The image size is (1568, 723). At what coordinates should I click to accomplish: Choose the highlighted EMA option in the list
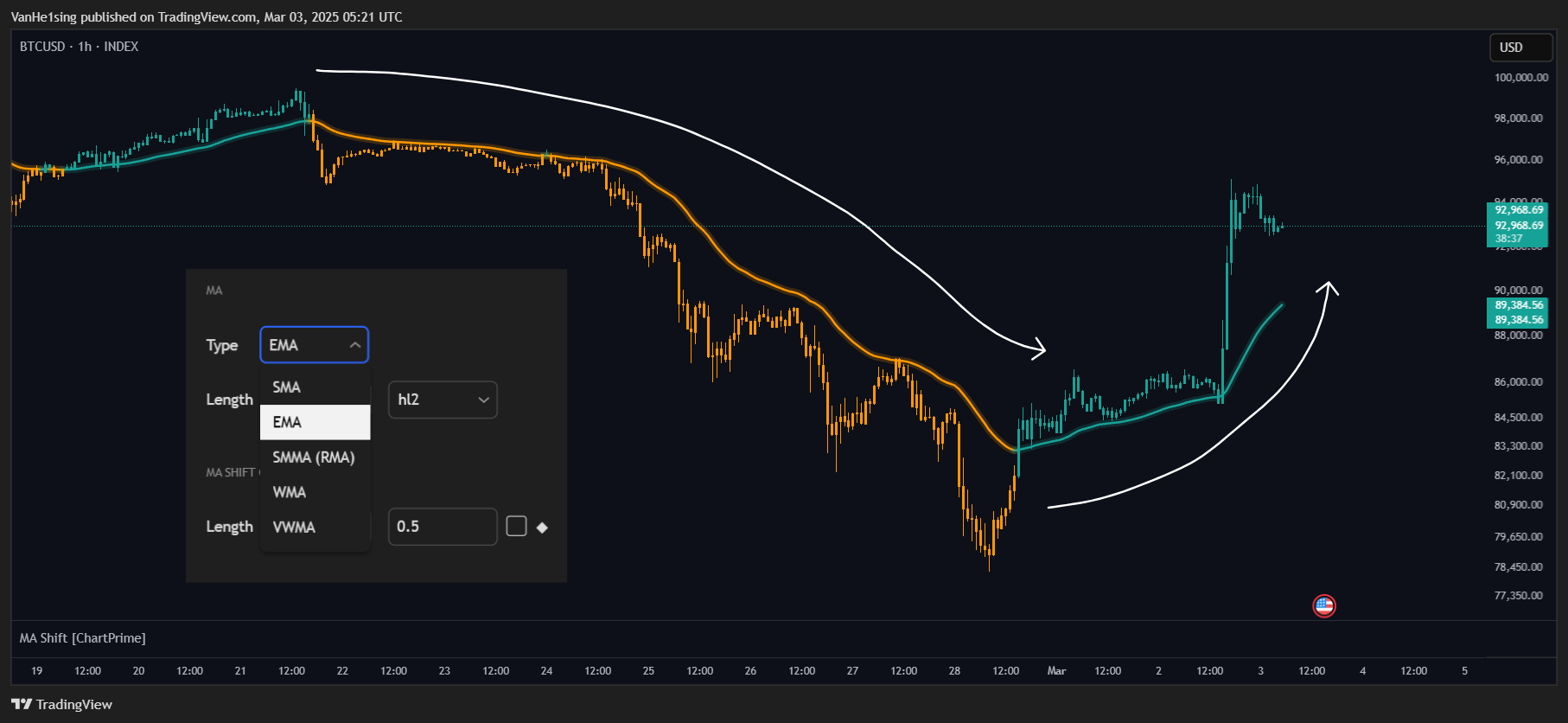click(316, 422)
